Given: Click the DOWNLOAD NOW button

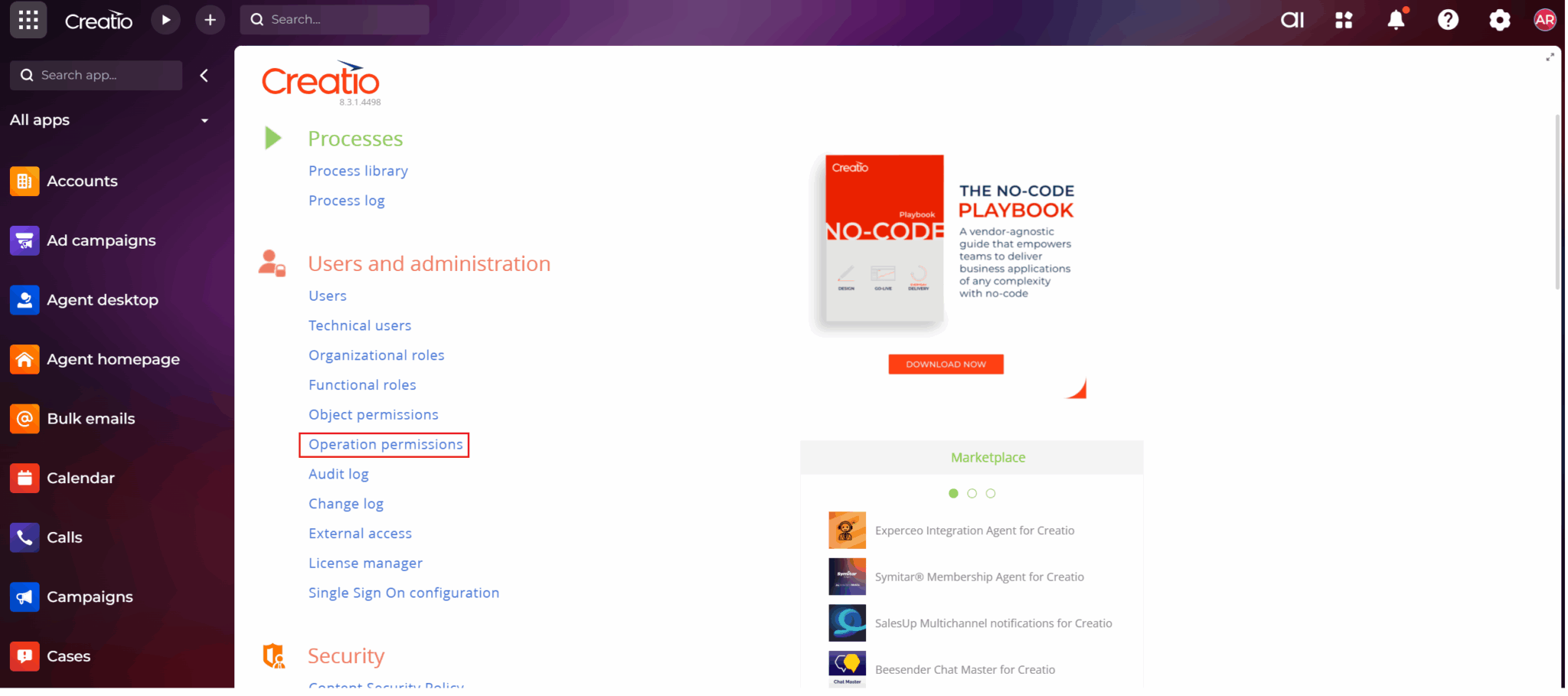Looking at the screenshot, I should 946,364.
